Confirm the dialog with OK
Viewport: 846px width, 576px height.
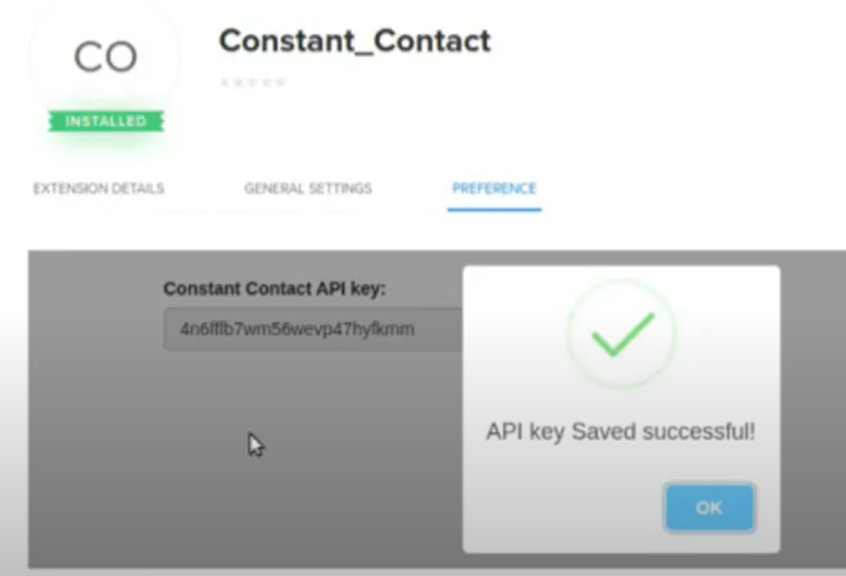coord(709,508)
